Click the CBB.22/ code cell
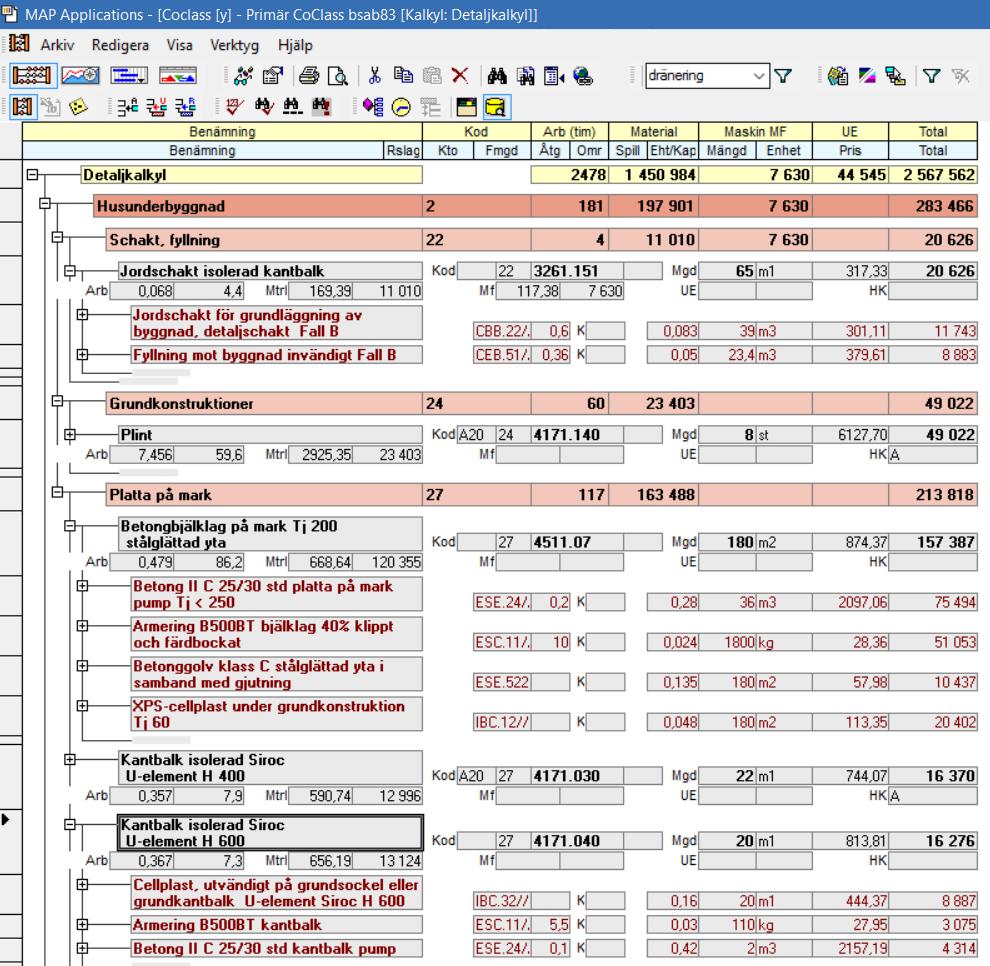 click(x=502, y=331)
